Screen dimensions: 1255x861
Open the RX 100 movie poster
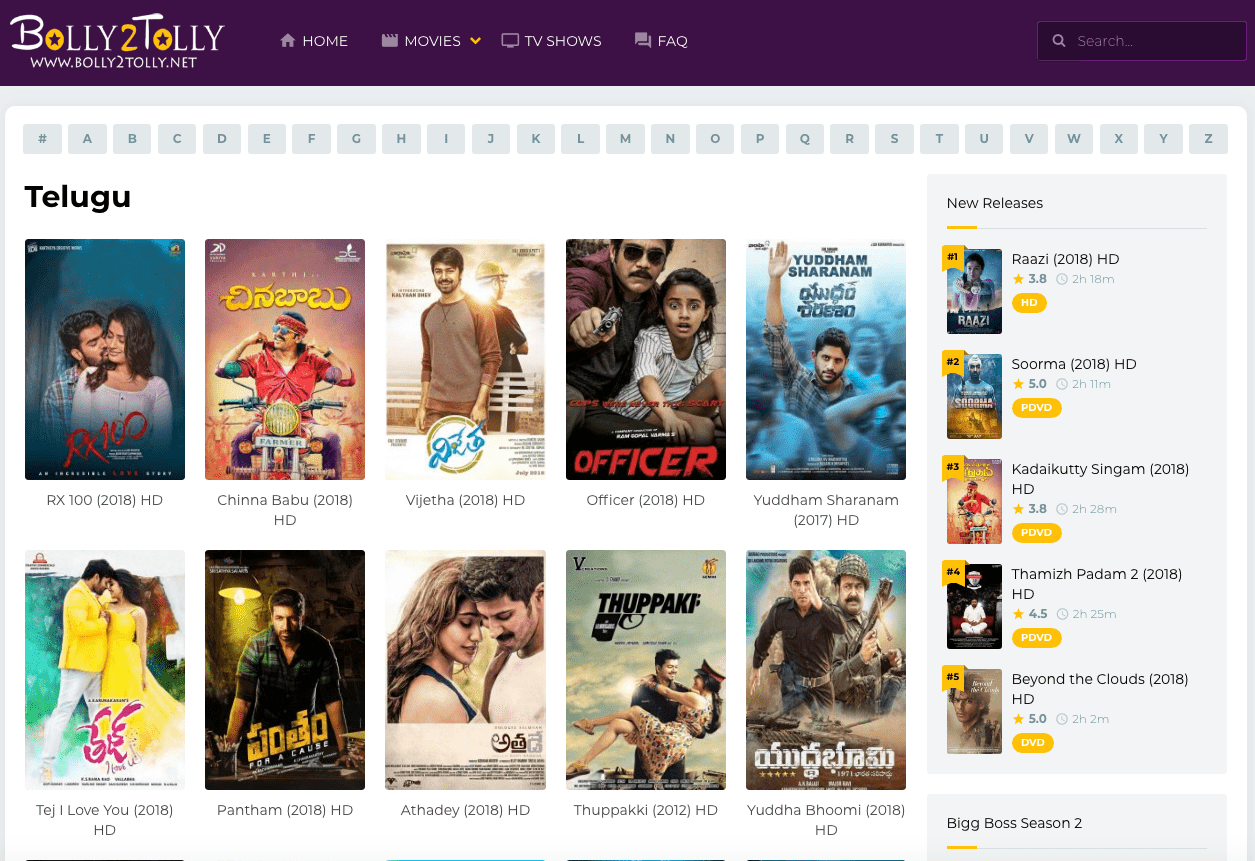click(105, 359)
